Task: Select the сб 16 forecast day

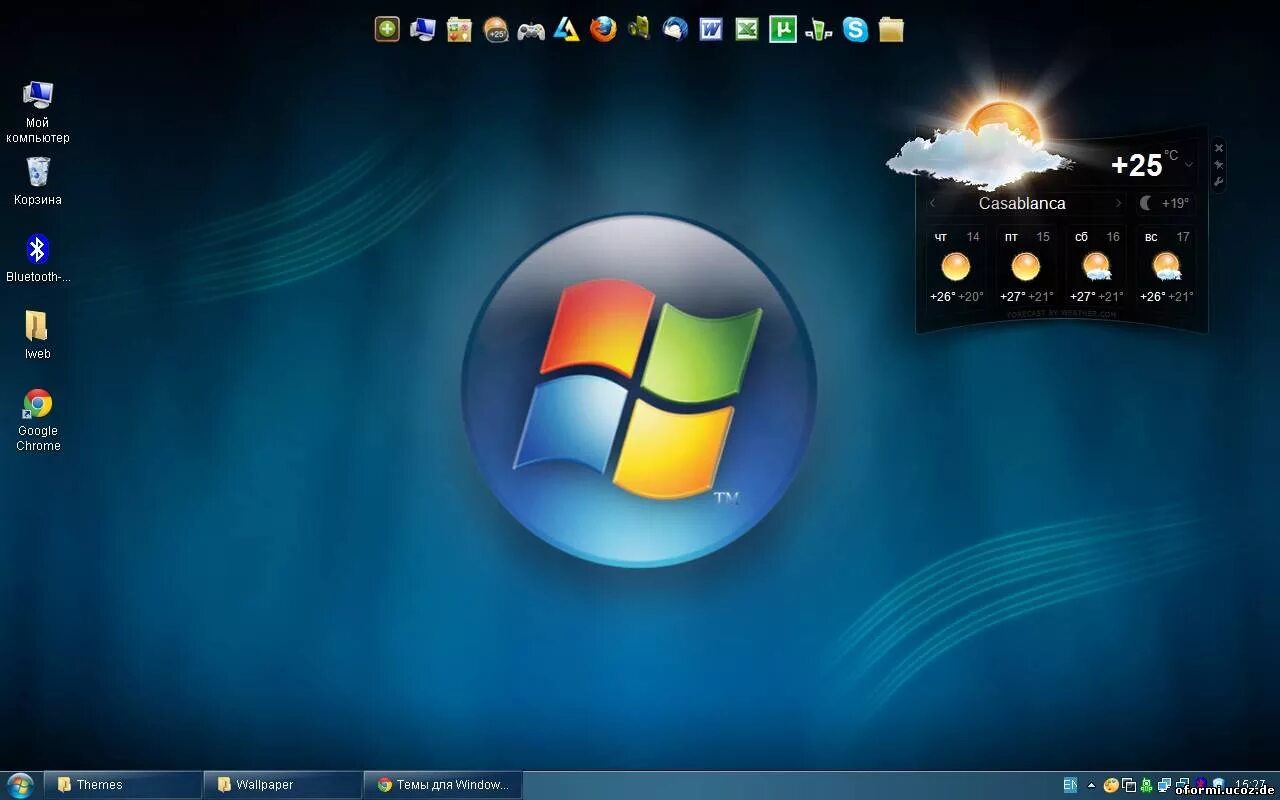Action: pos(1096,268)
